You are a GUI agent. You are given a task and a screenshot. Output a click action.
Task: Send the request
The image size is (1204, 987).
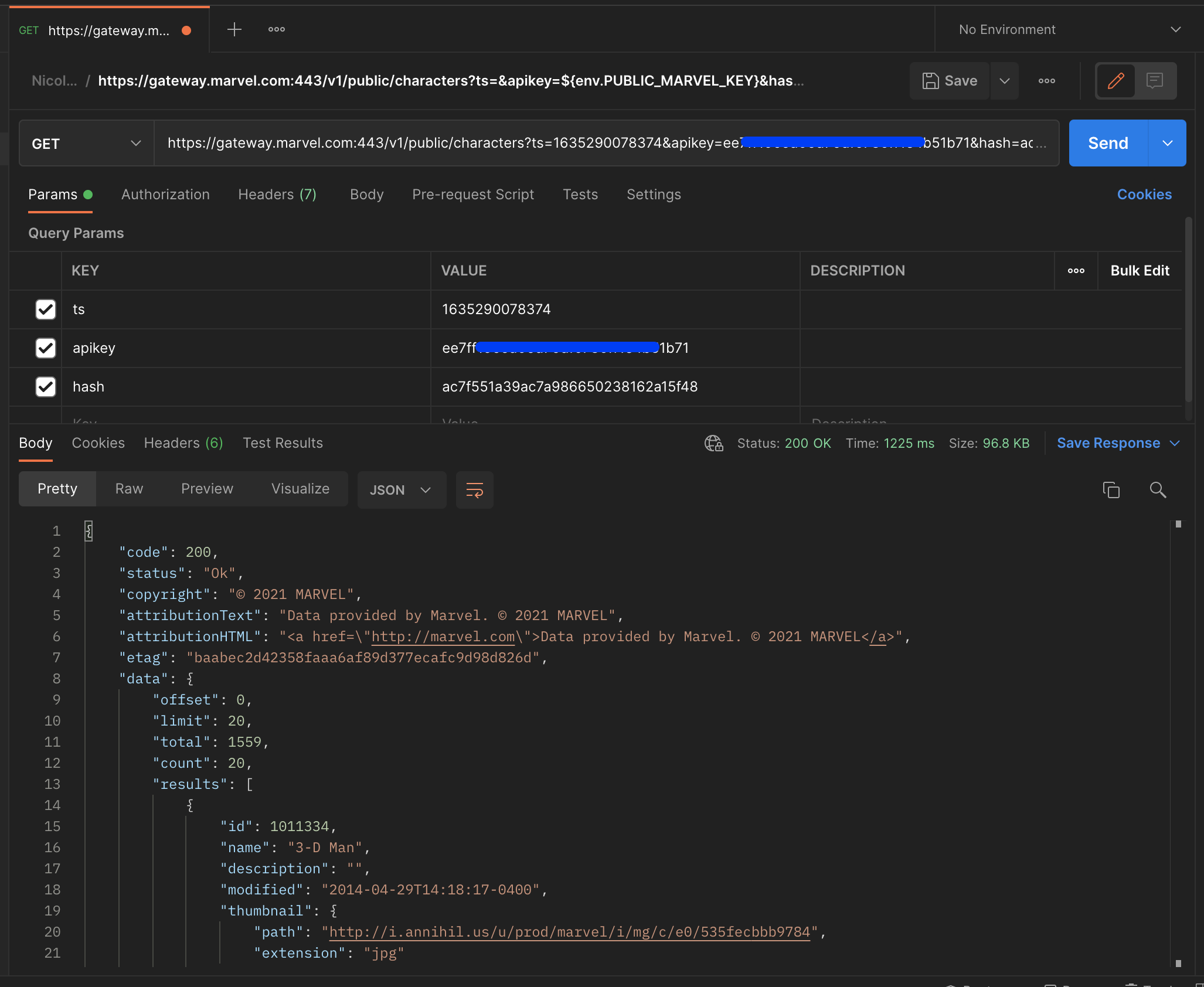point(1108,144)
